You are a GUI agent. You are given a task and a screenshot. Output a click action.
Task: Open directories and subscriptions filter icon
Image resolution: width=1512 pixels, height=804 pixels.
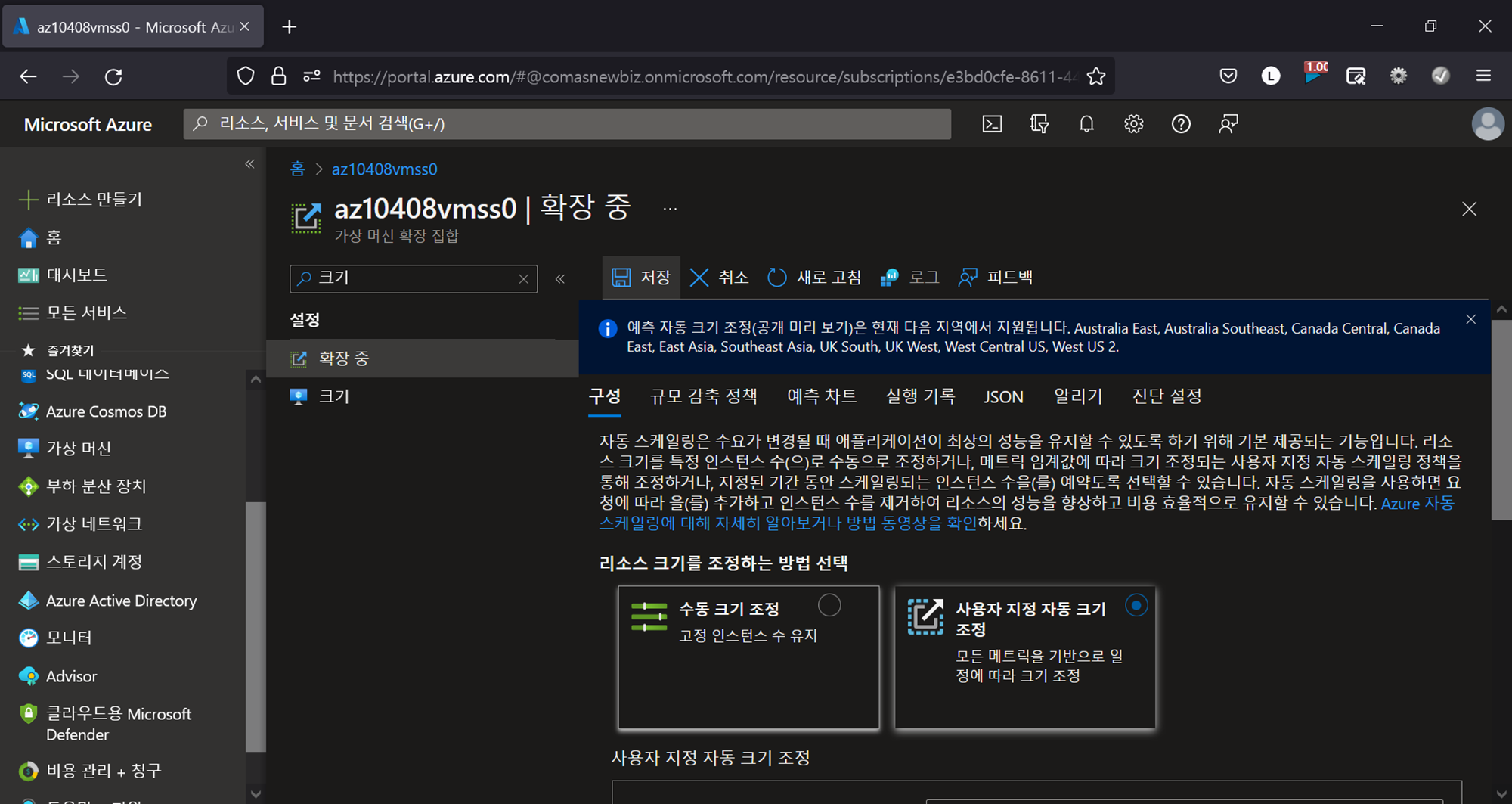pyautogui.click(x=1039, y=124)
